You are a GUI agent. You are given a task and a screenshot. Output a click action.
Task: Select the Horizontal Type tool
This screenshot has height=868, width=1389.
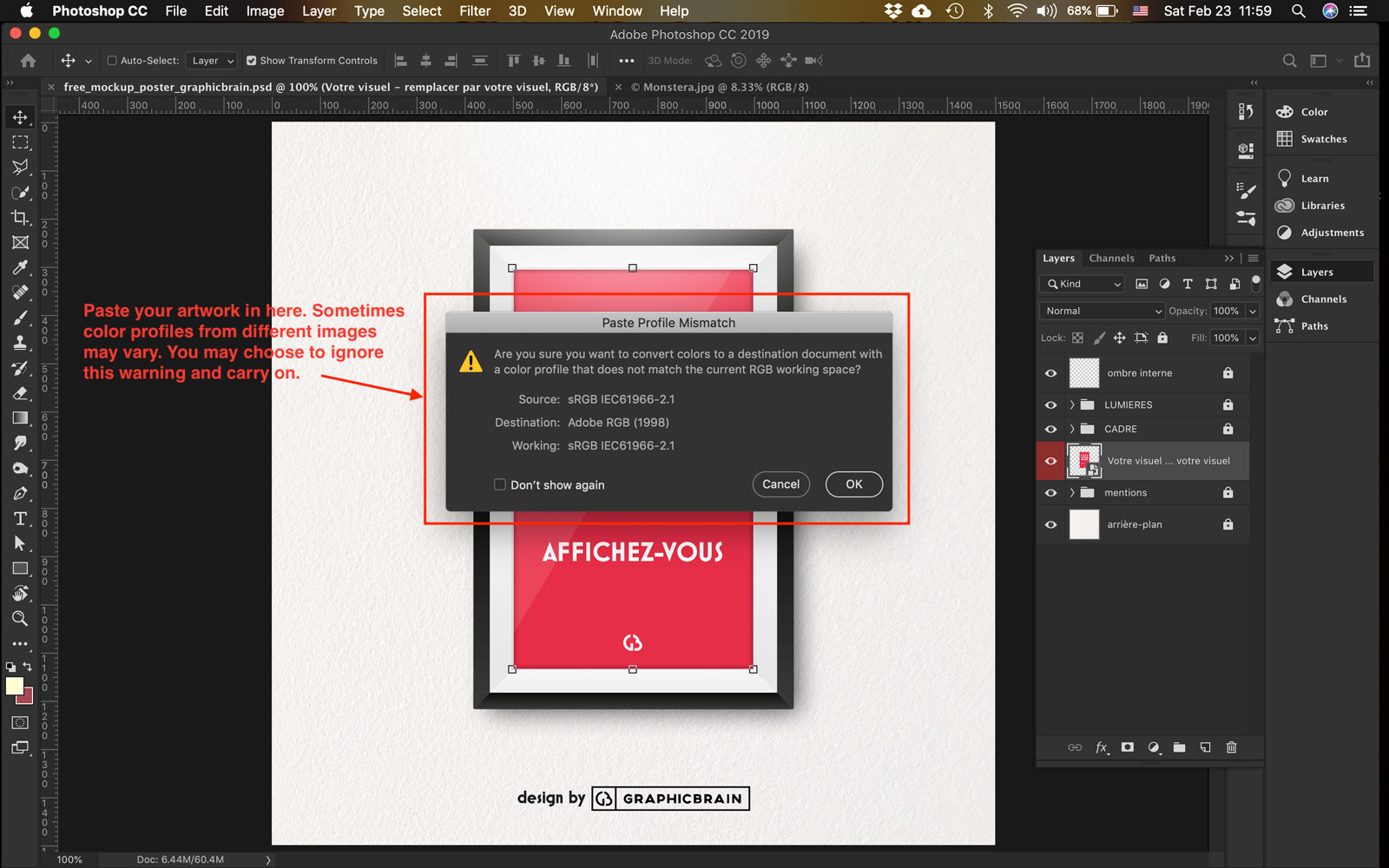coord(20,518)
